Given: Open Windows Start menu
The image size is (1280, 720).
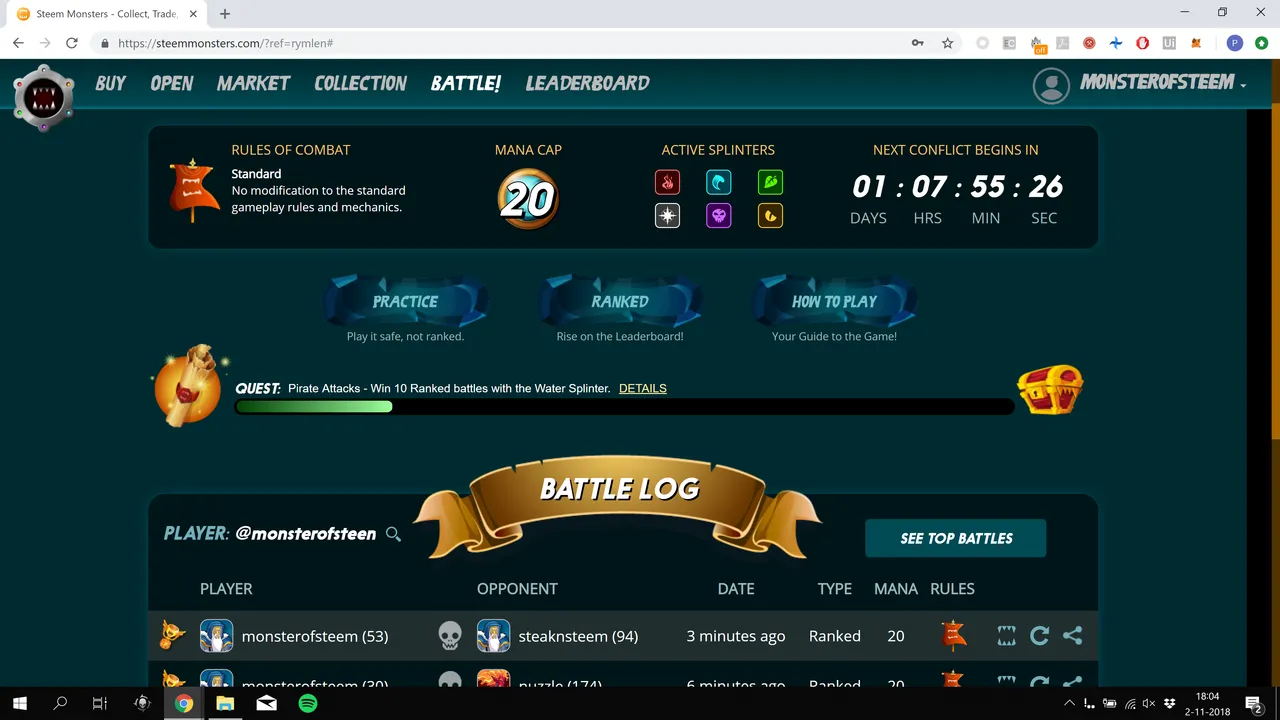Looking at the screenshot, I should coord(19,703).
